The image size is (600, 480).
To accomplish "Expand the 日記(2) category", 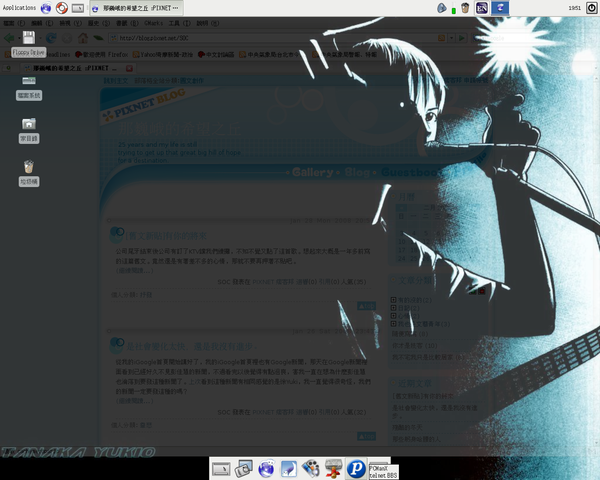I will click(x=393, y=308).
